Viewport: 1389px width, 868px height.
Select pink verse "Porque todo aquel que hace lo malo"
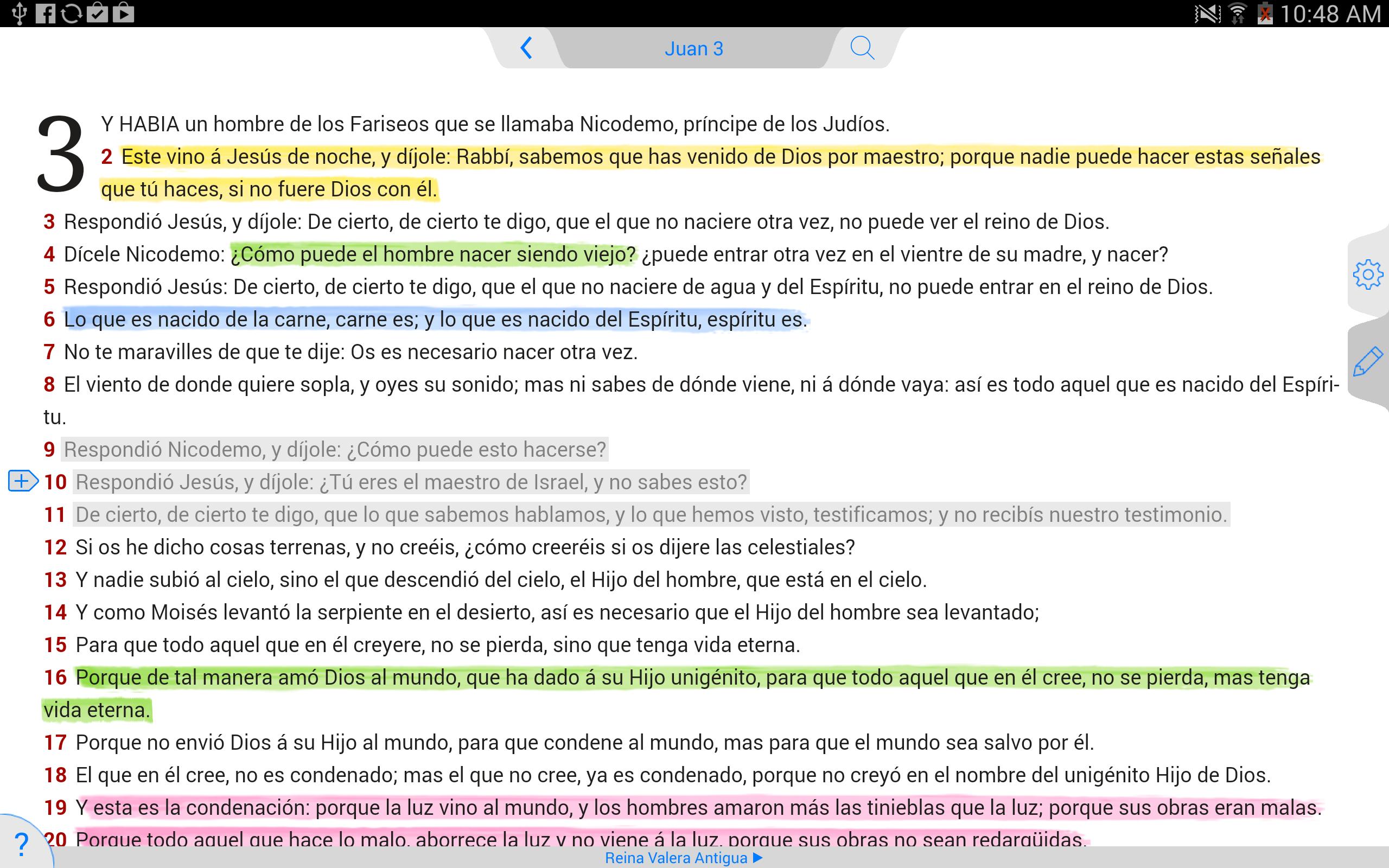pos(582,838)
